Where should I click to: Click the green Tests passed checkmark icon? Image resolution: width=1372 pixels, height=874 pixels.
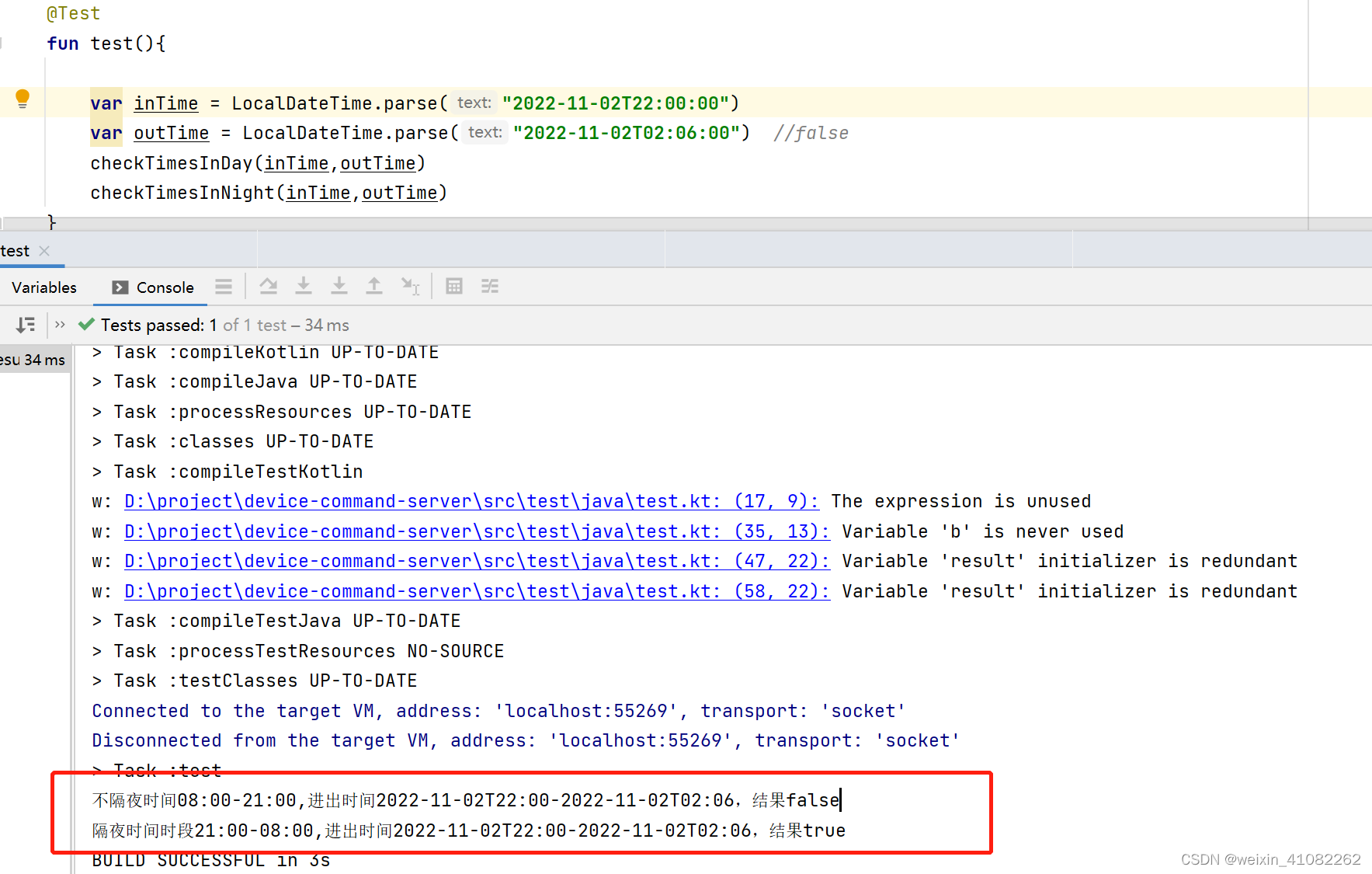85,325
